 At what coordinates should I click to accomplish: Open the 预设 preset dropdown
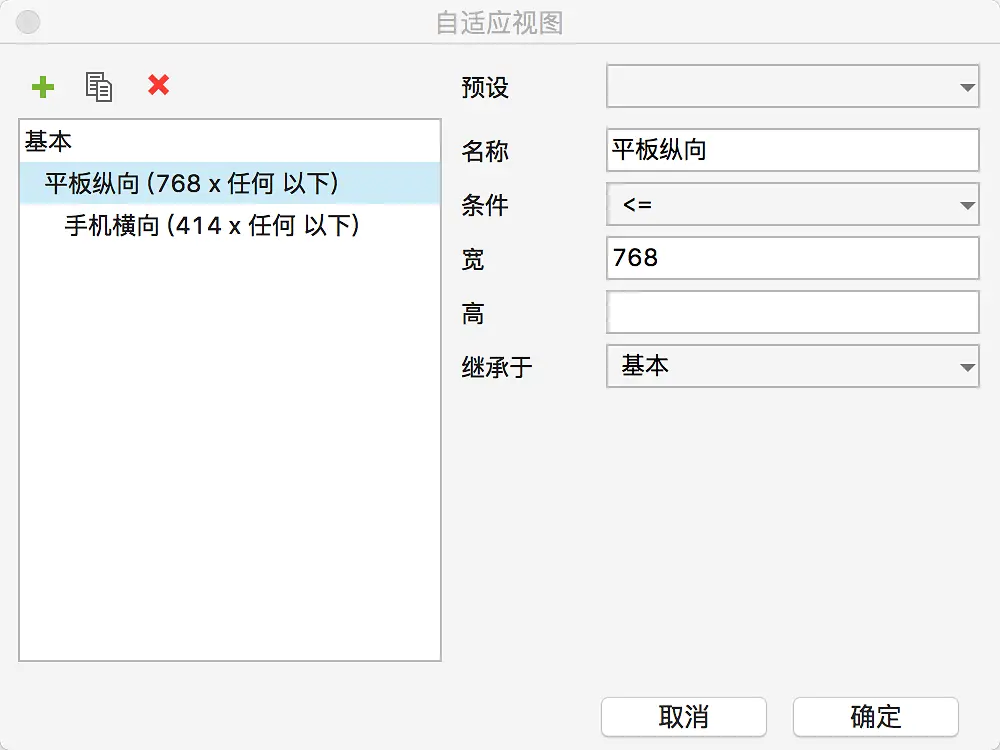pos(792,88)
